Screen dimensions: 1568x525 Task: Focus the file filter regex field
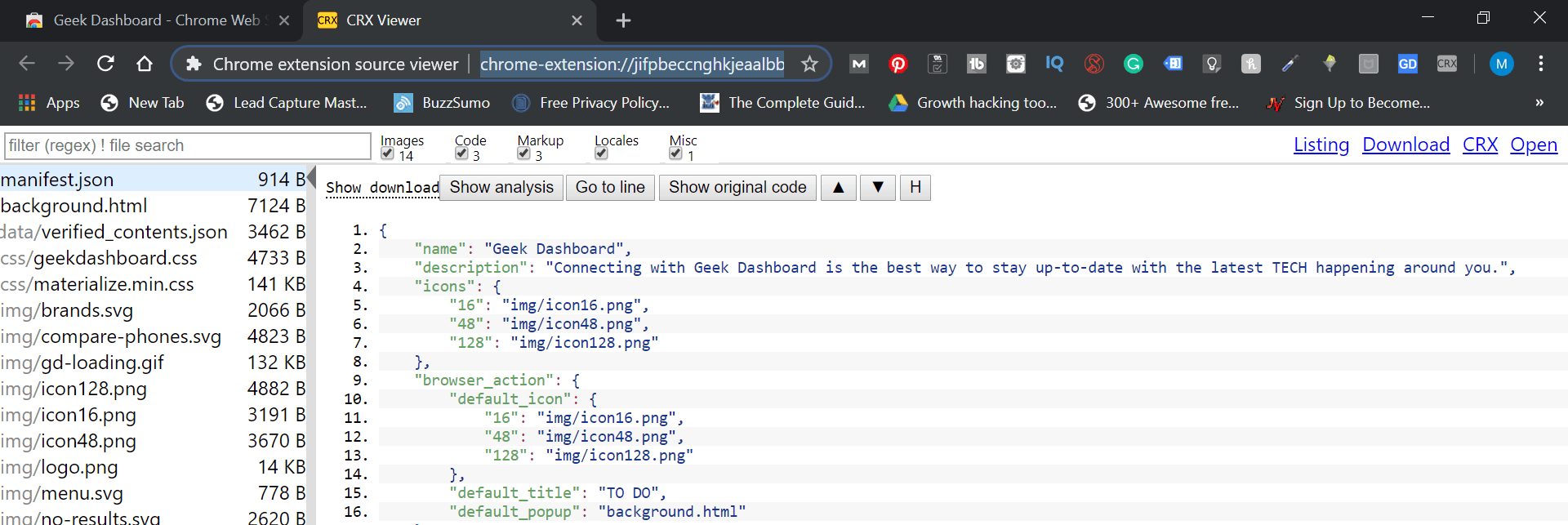click(188, 146)
